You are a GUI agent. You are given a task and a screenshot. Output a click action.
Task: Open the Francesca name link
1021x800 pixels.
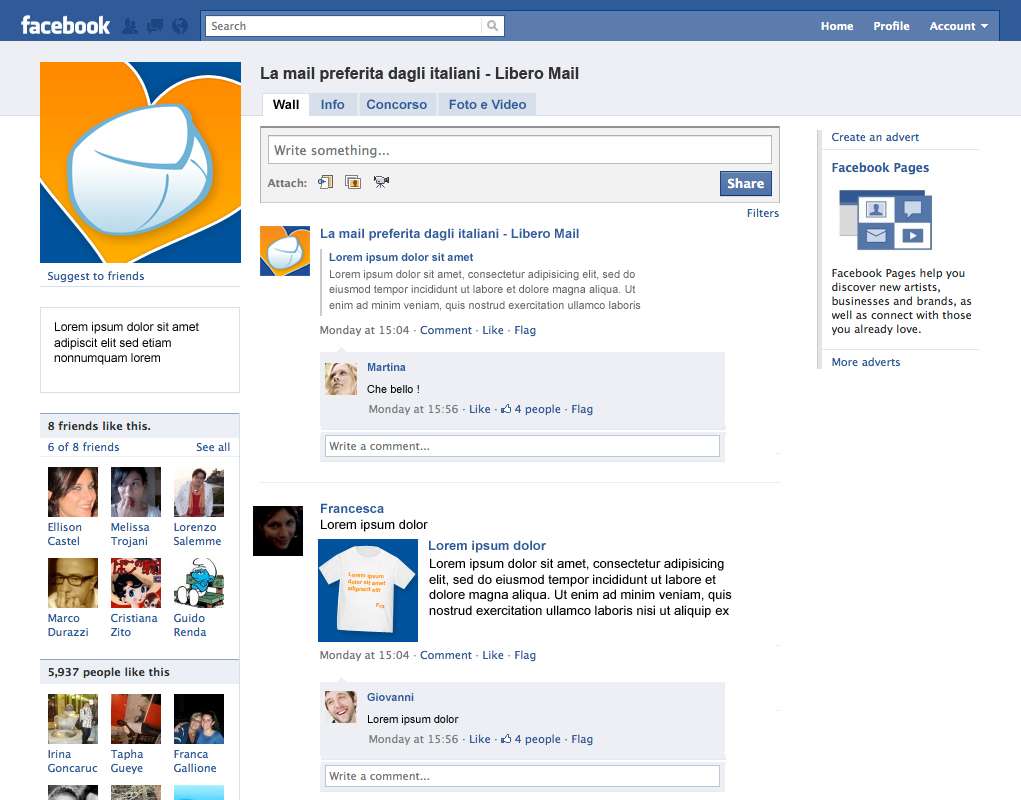[352, 508]
